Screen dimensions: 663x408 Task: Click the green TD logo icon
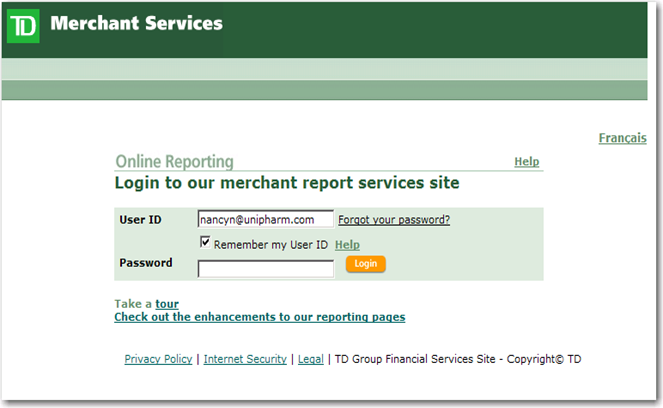click(23, 26)
